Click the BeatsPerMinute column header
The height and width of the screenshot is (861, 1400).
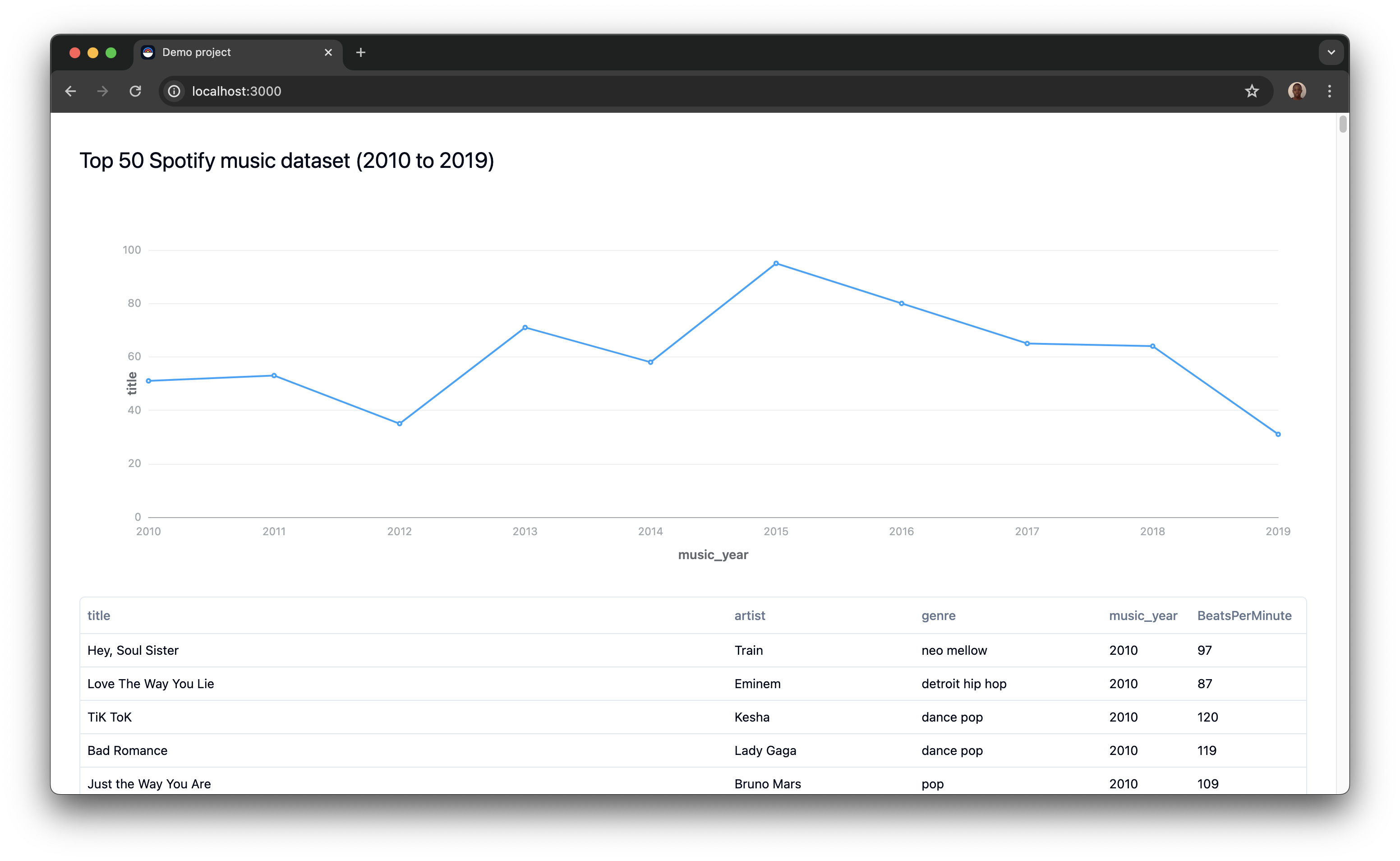(1244, 616)
